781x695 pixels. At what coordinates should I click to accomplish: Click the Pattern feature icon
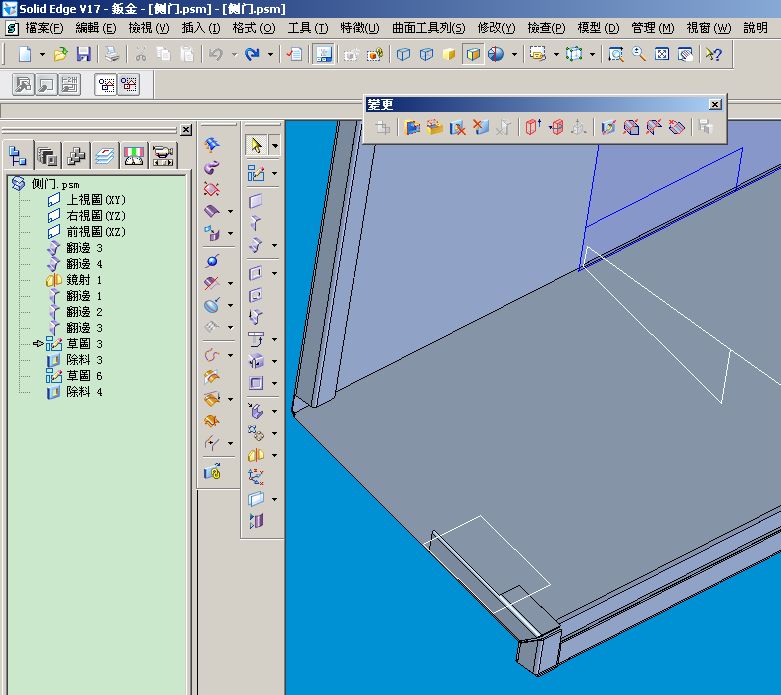pyautogui.click(x=256, y=433)
